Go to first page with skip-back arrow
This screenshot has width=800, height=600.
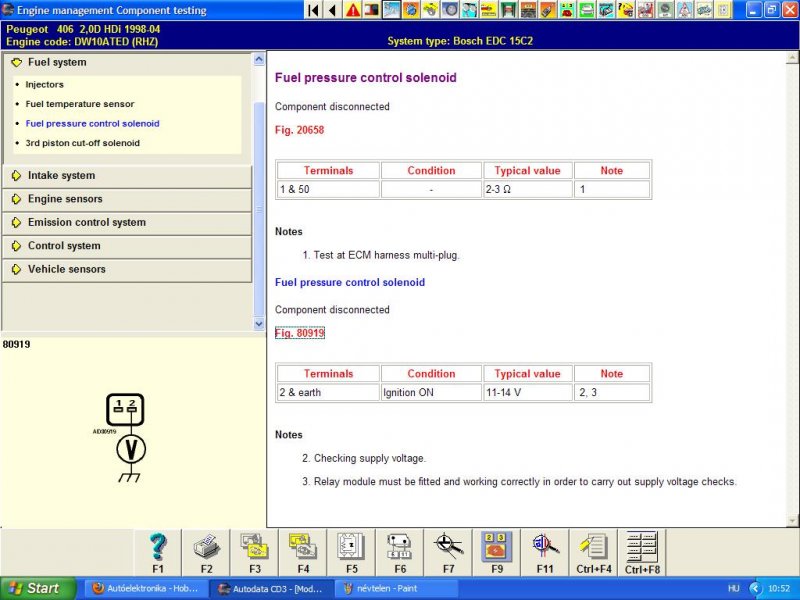tap(314, 10)
